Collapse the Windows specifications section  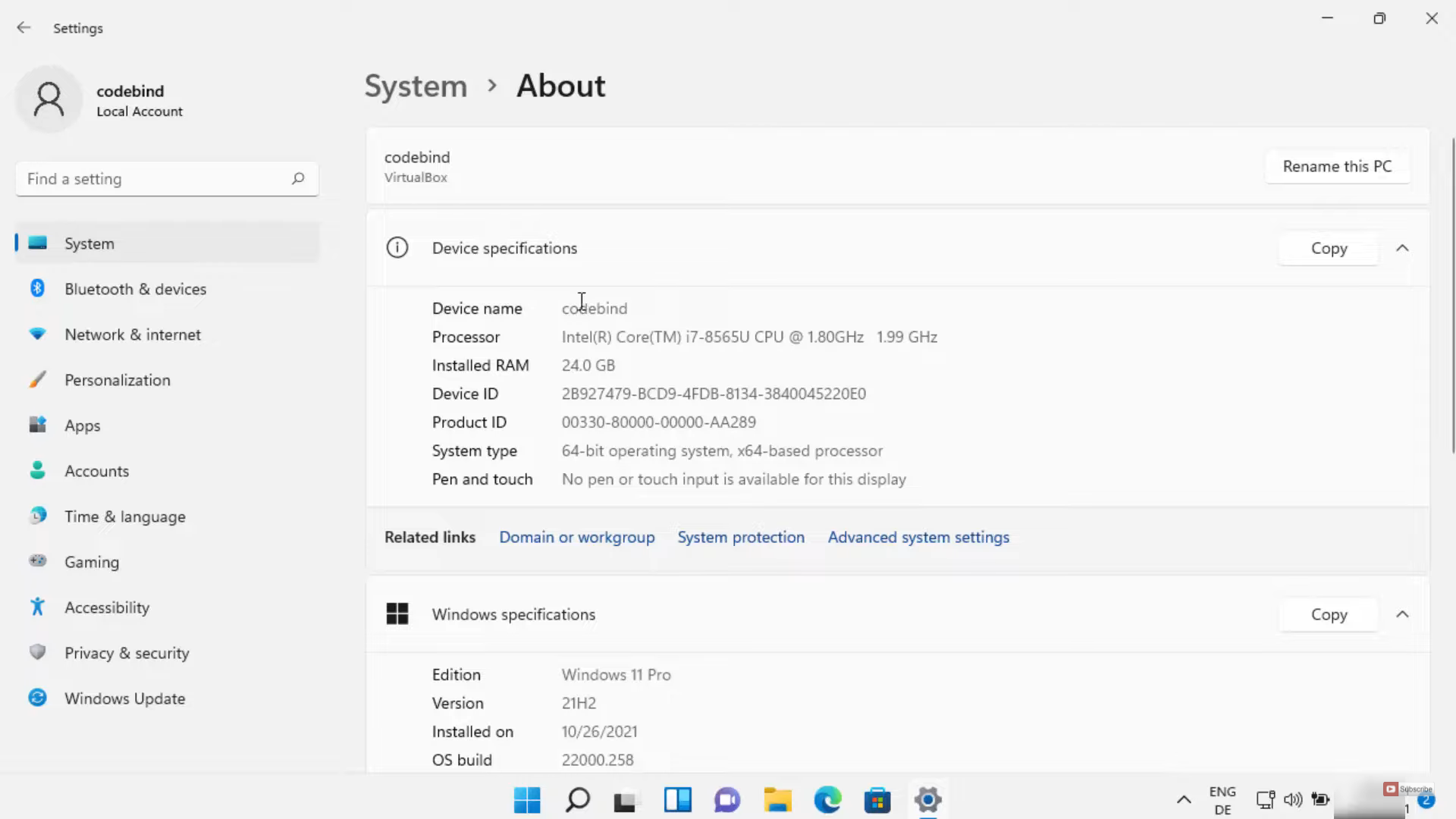point(1402,614)
